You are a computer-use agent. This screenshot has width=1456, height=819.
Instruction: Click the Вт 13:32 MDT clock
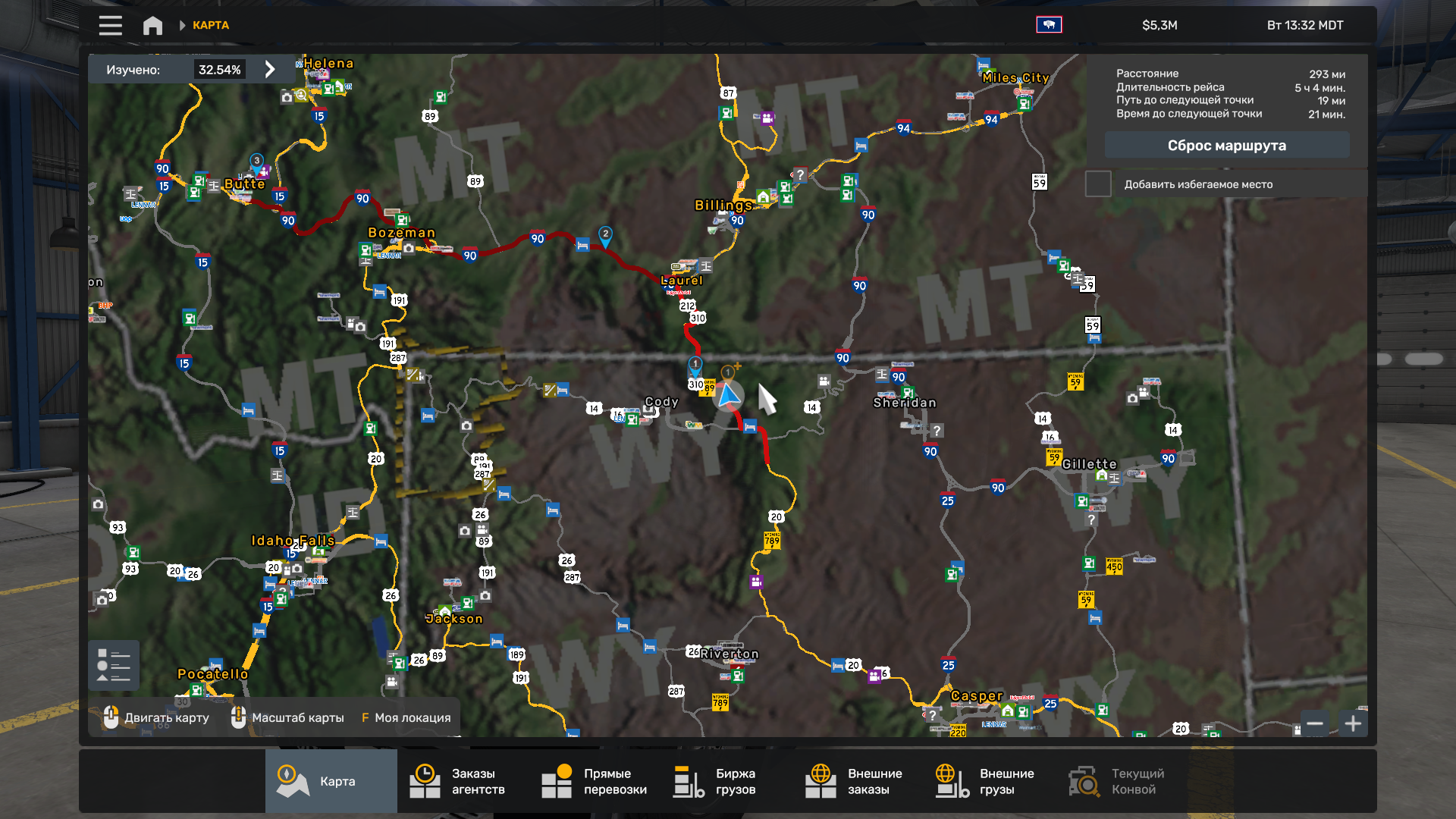(1305, 25)
